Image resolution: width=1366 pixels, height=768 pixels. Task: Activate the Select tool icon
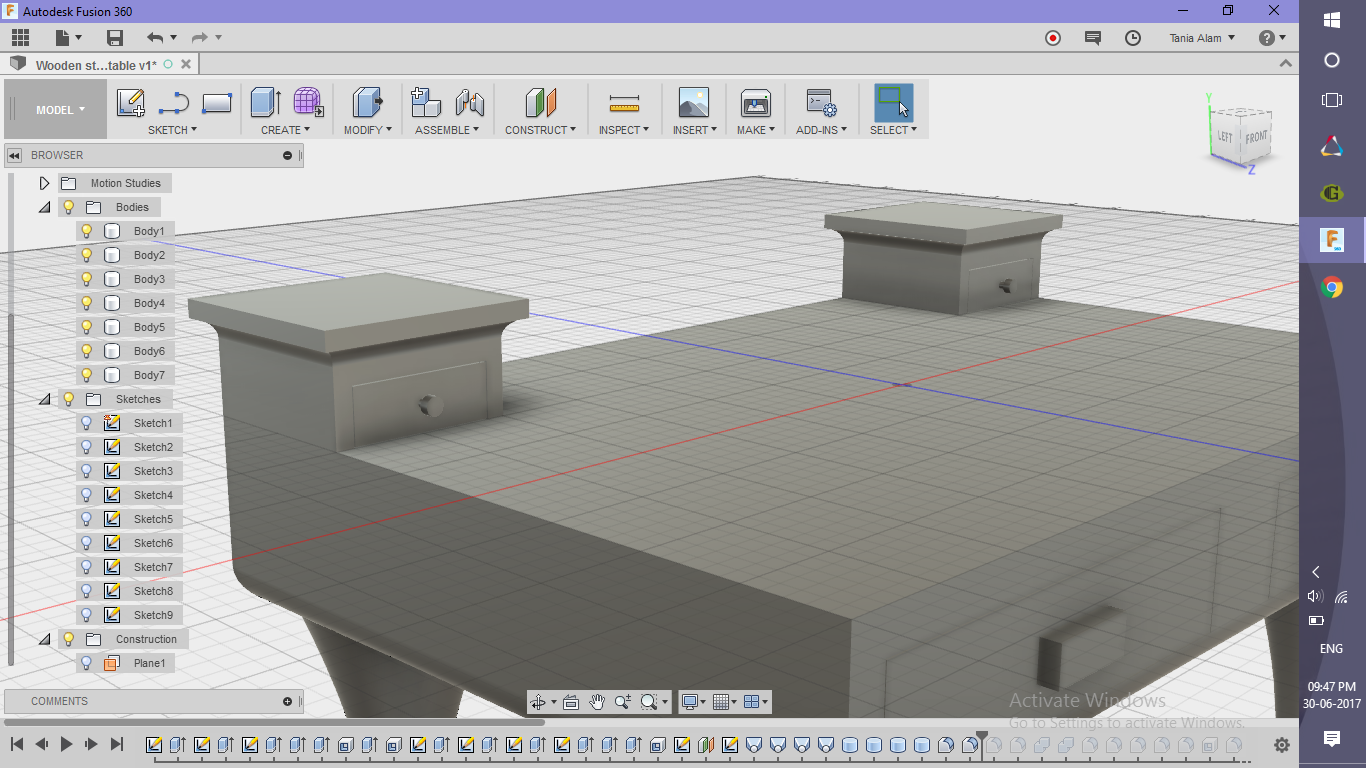pyautogui.click(x=894, y=103)
